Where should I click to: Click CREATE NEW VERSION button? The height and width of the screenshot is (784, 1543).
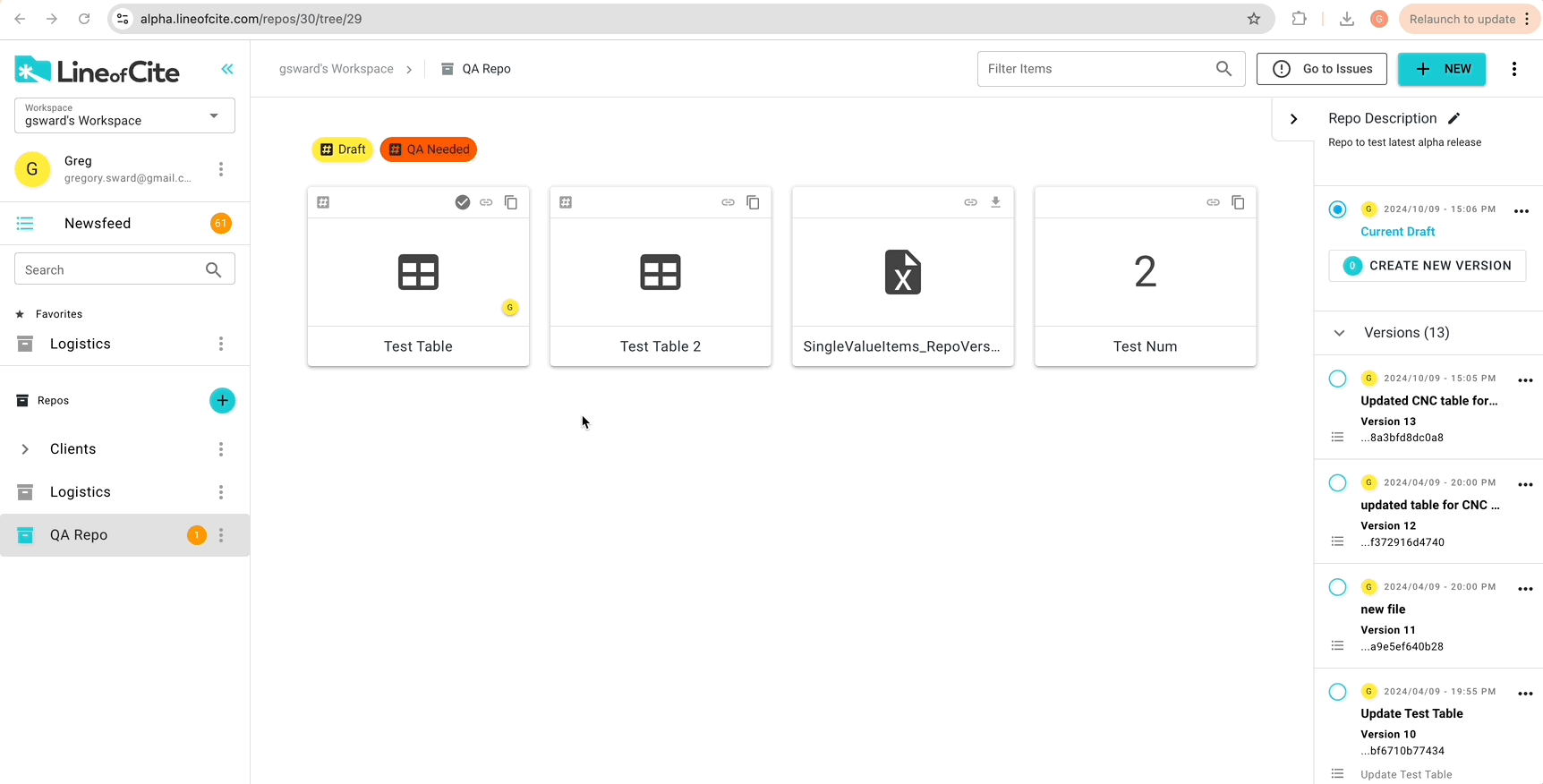1428,266
